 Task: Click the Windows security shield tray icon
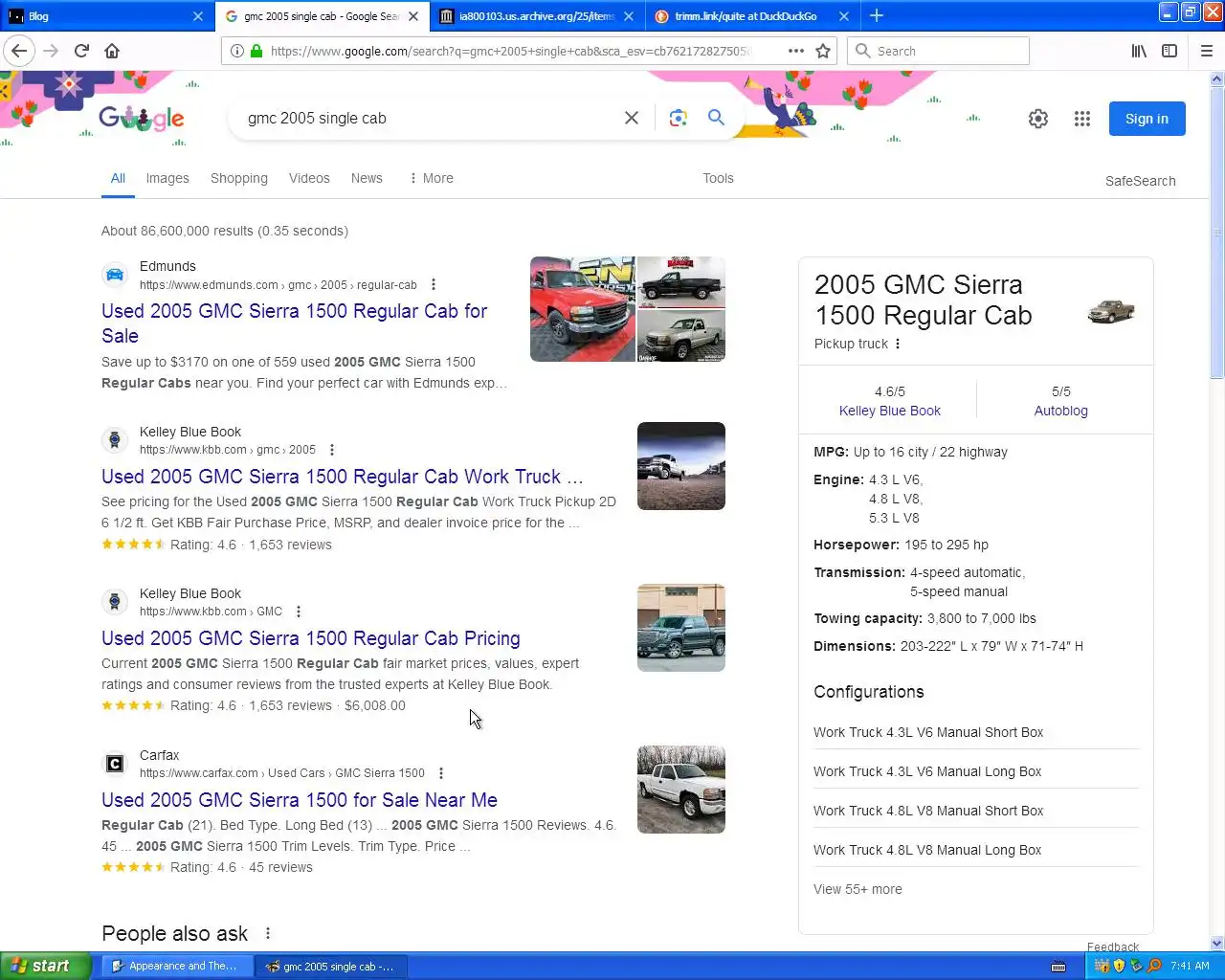(1119, 966)
